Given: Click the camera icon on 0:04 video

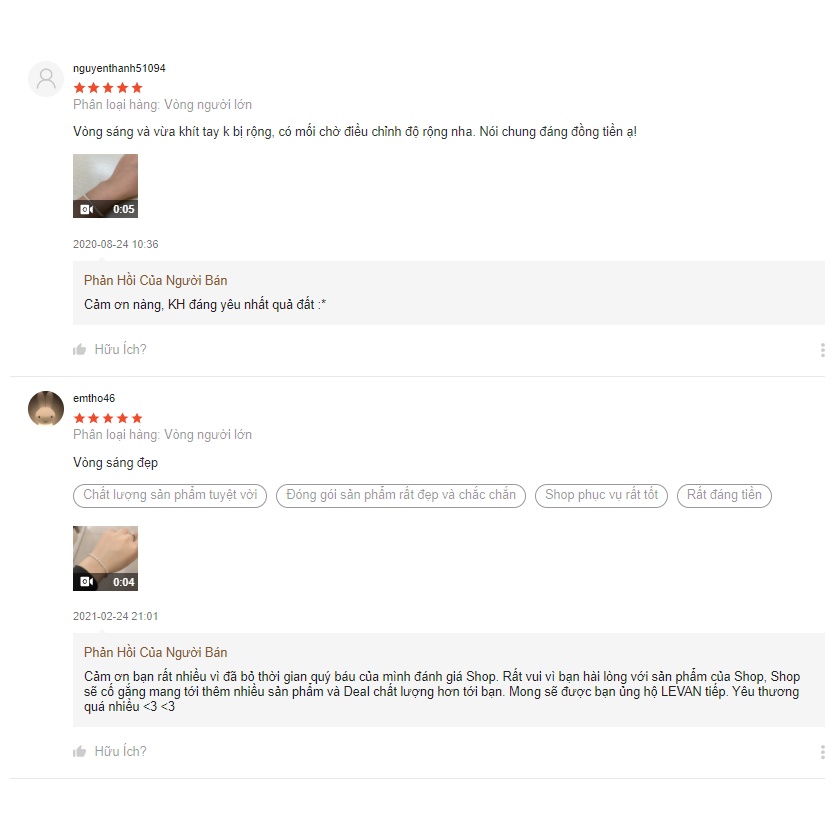Looking at the screenshot, I should [87, 582].
